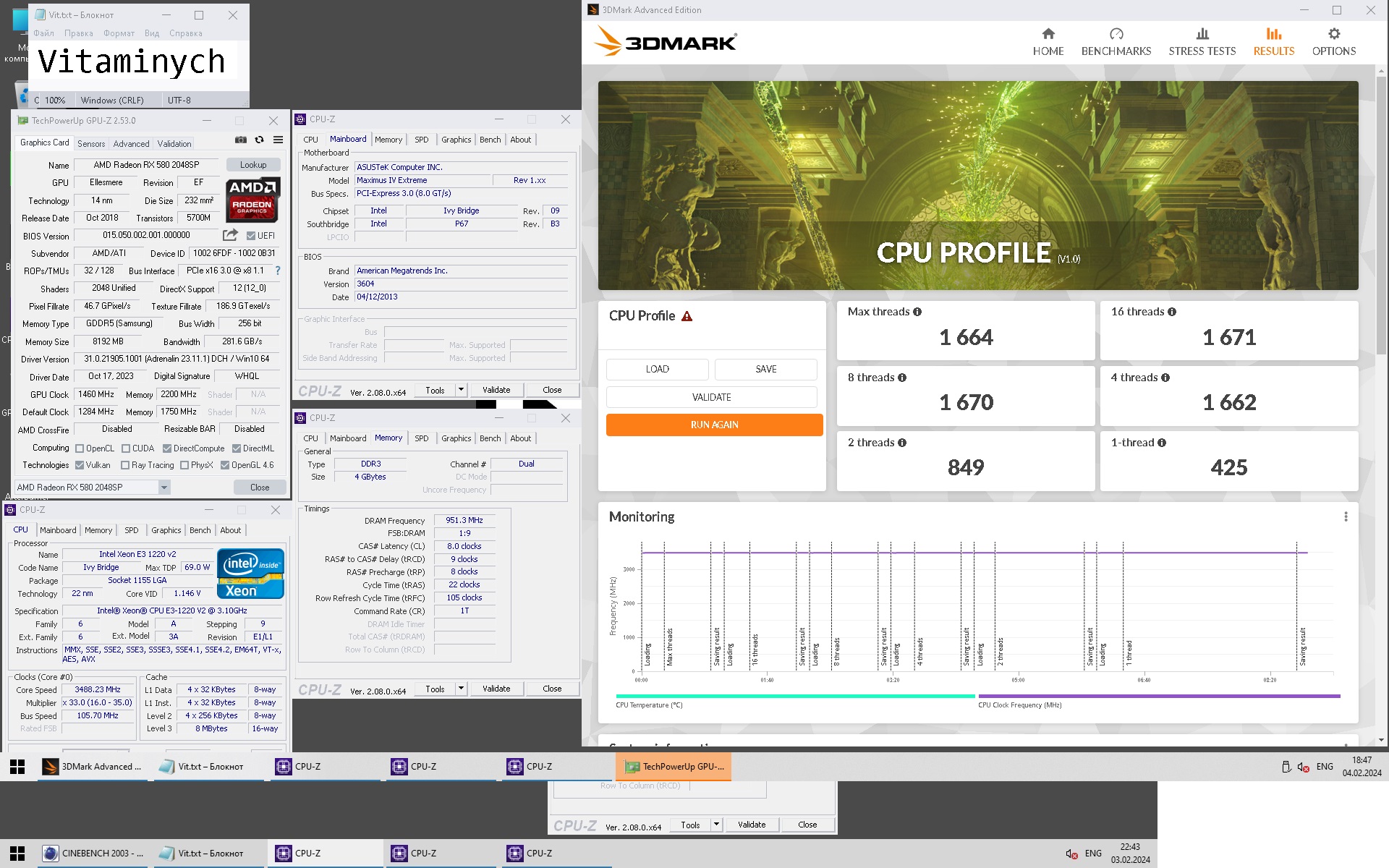Click CPU Clock Frequency legend bar
The width and height of the screenshot is (1389, 868).
tap(1159, 696)
